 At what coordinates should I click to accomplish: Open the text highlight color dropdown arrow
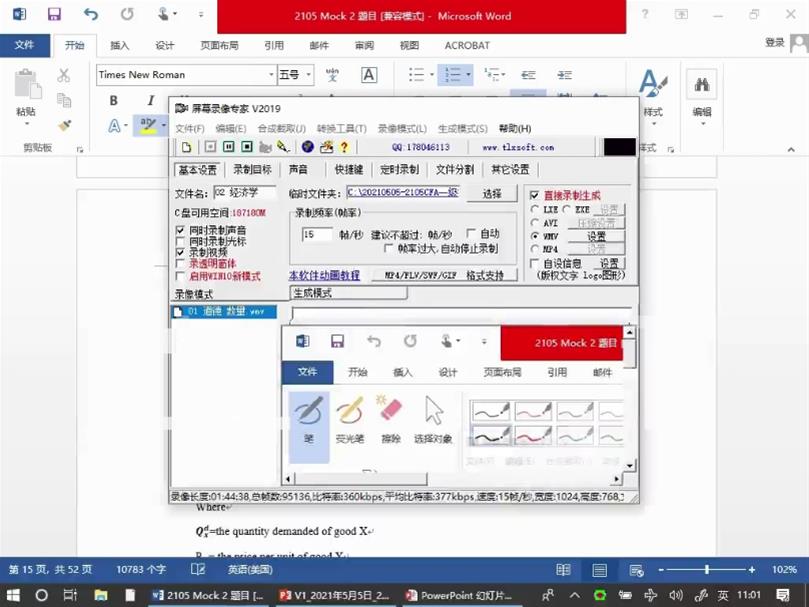164,125
